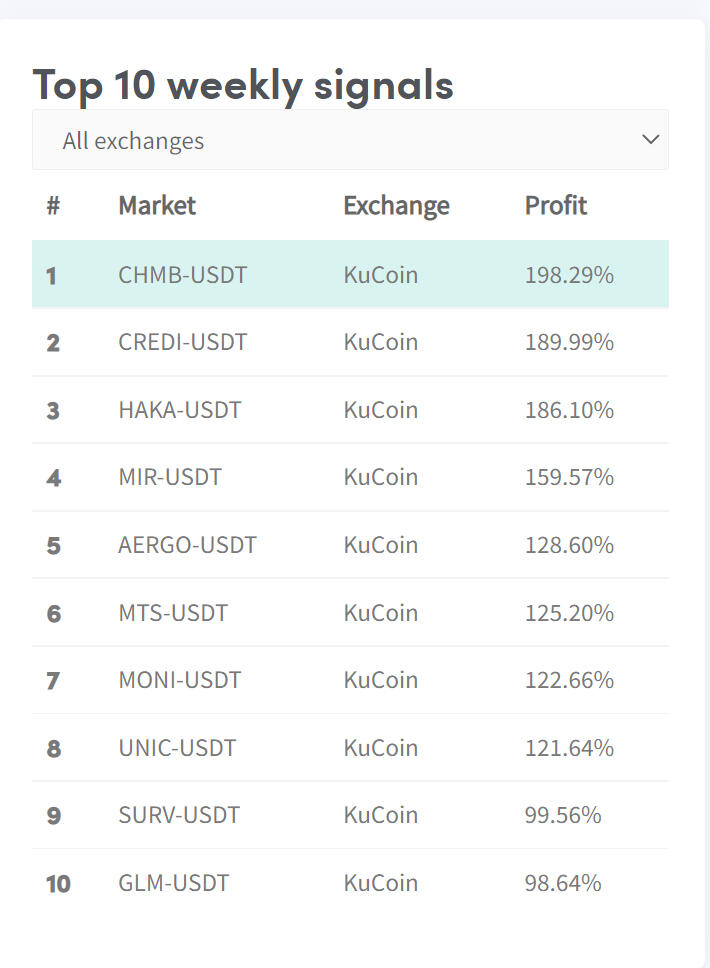
Task: Click the dropdown chevron arrow
Action: (x=651, y=139)
